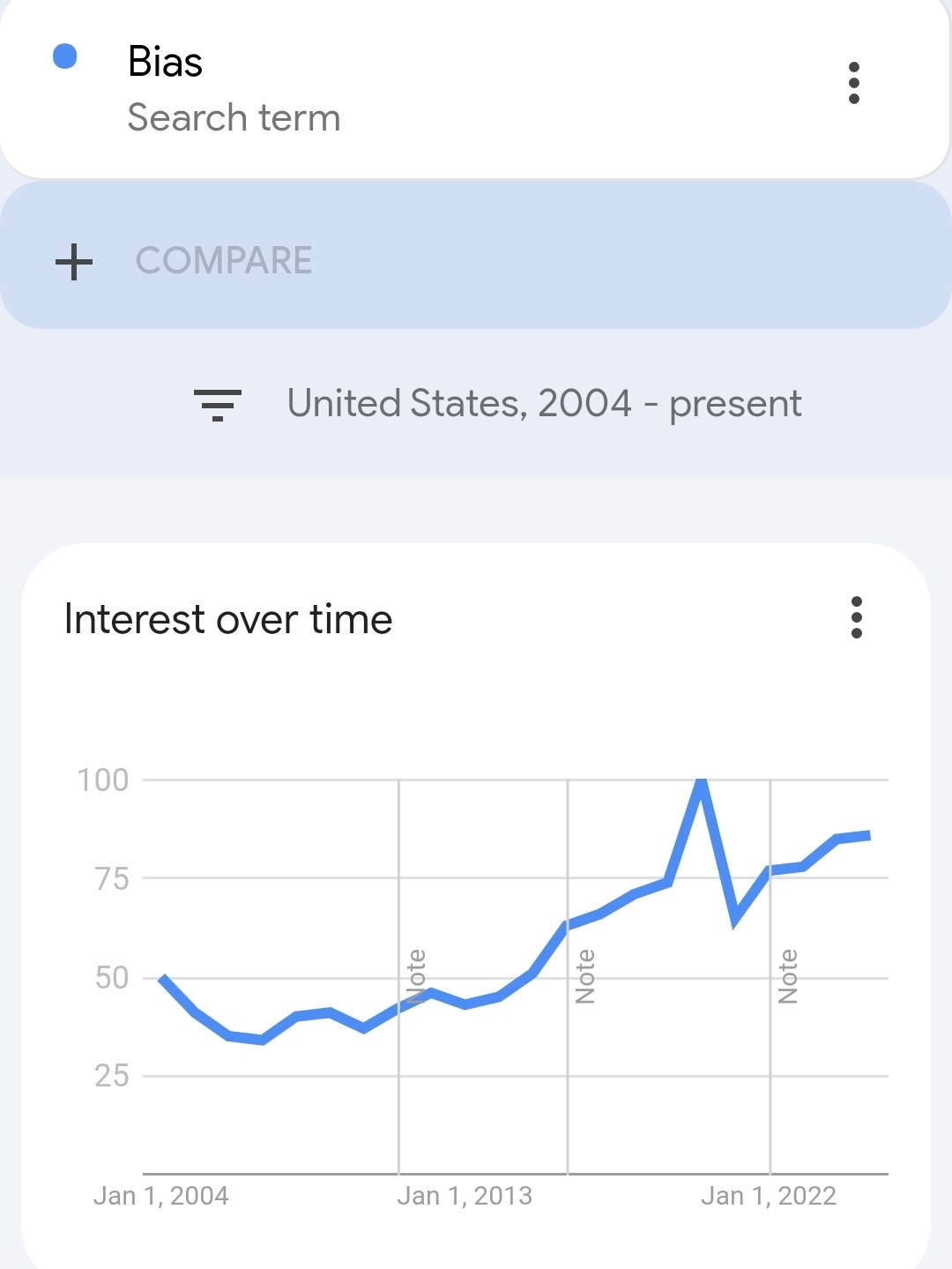The height and width of the screenshot is (1269, 952).
Task: Click the 100 y-axis label
Action: pos(103,780)
